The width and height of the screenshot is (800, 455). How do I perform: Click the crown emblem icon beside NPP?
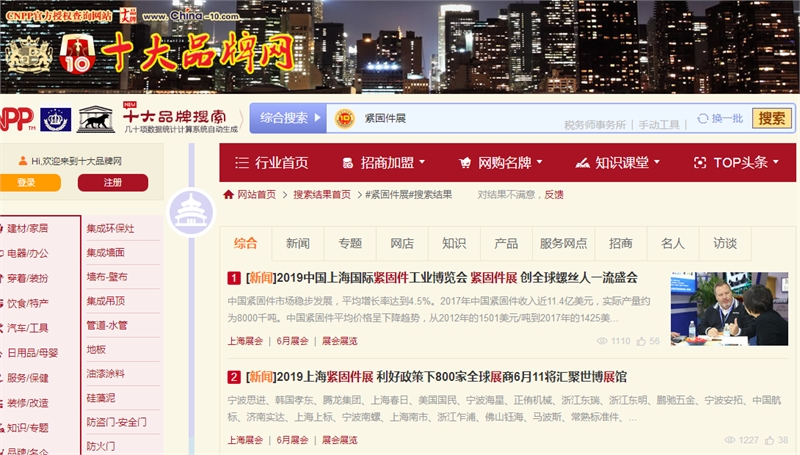pyautogui.click(x=55, y=119)
